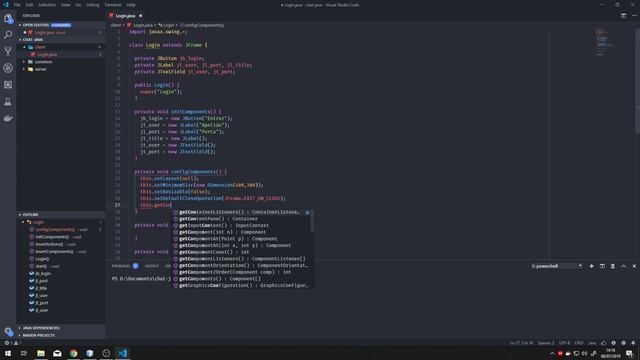Click the feedback smiley in the status bar

coord(623,343)
